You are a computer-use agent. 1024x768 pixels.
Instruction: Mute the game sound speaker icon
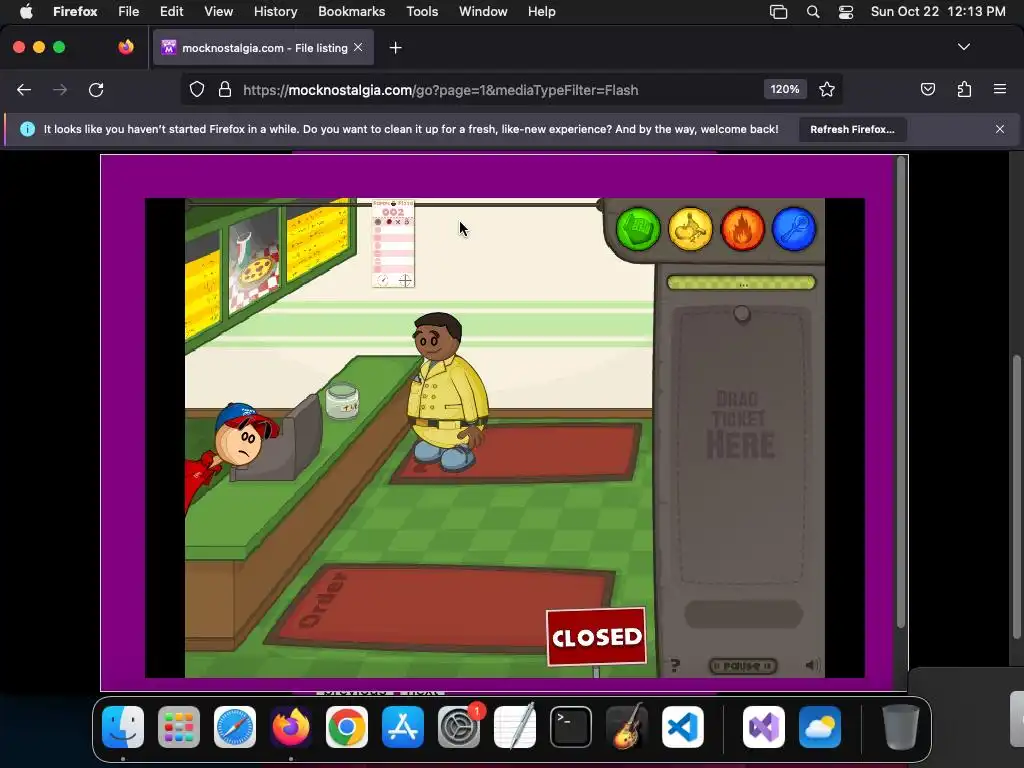click(812, 665)
